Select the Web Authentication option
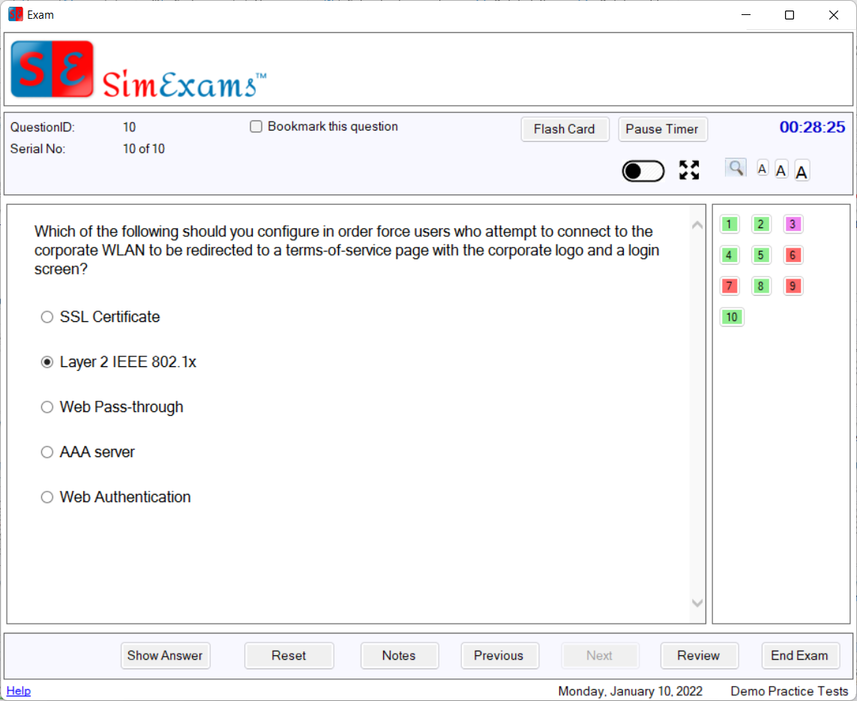857x701 pixels. (x=47, y=497)
